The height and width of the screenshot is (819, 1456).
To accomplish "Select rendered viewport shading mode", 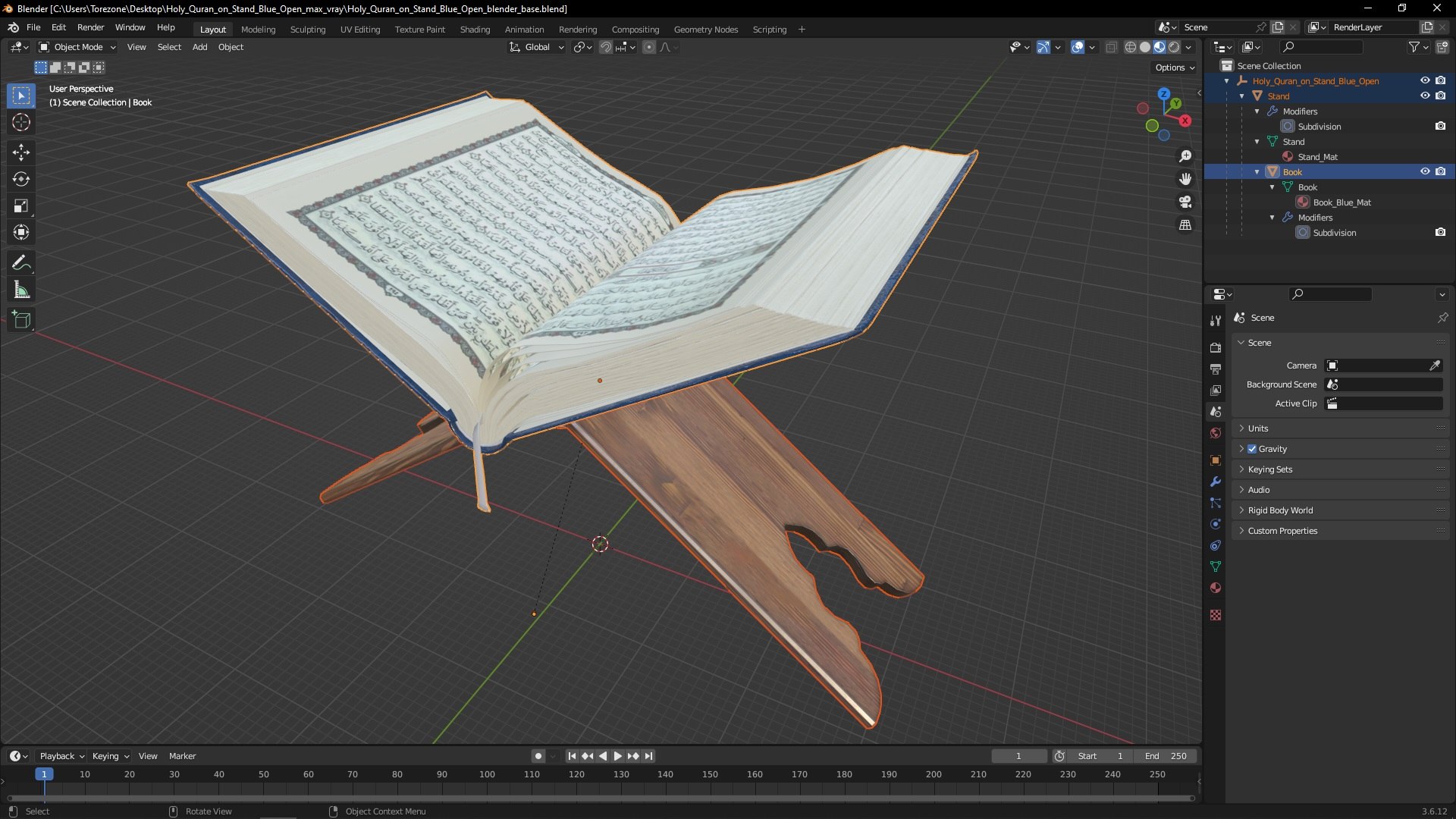I will 1174,47.
